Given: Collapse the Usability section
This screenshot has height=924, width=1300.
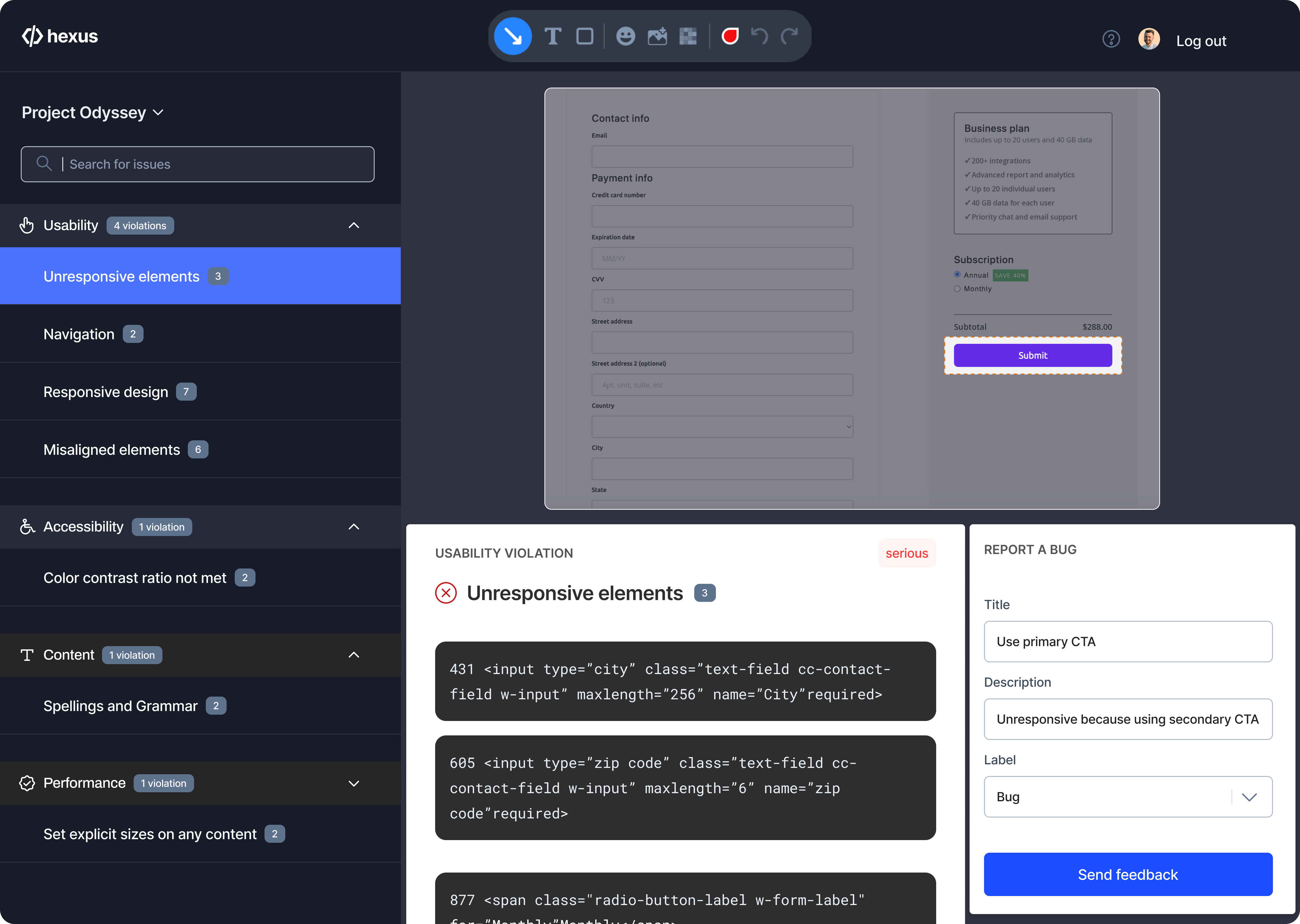Looking at the screenshot, I should [x=354, y=225].
